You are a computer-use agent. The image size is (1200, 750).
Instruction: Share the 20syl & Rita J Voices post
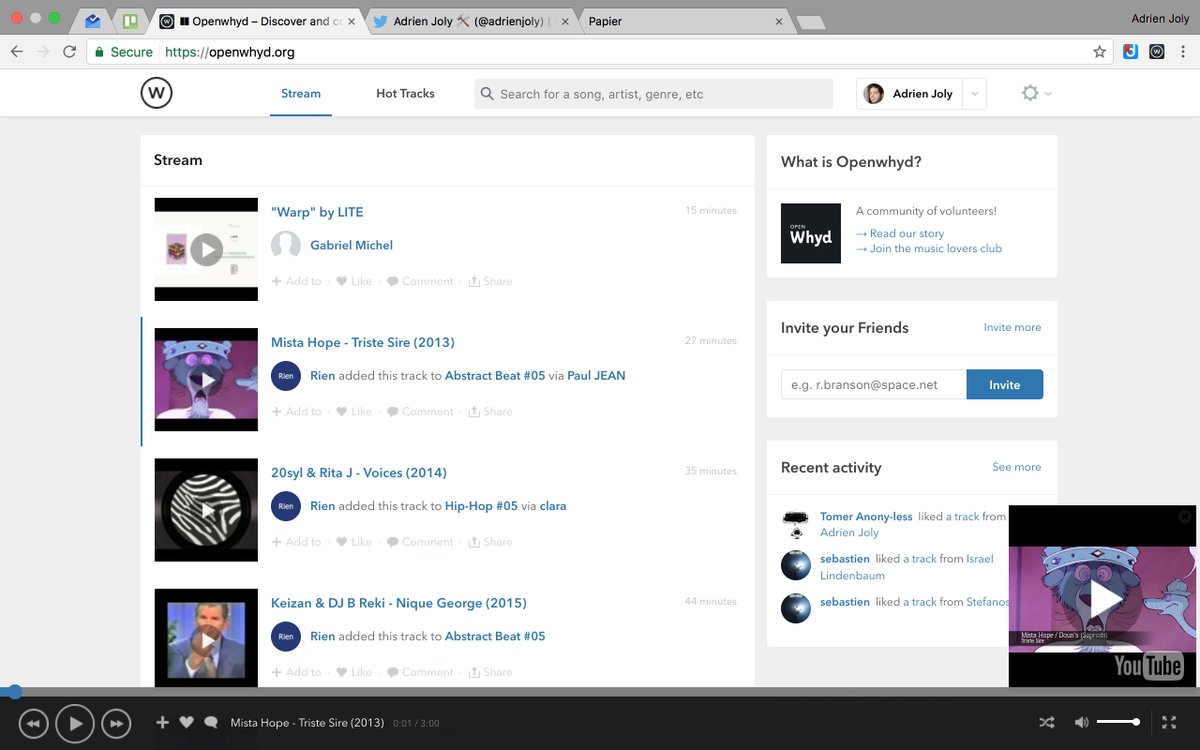pos(490,542)
